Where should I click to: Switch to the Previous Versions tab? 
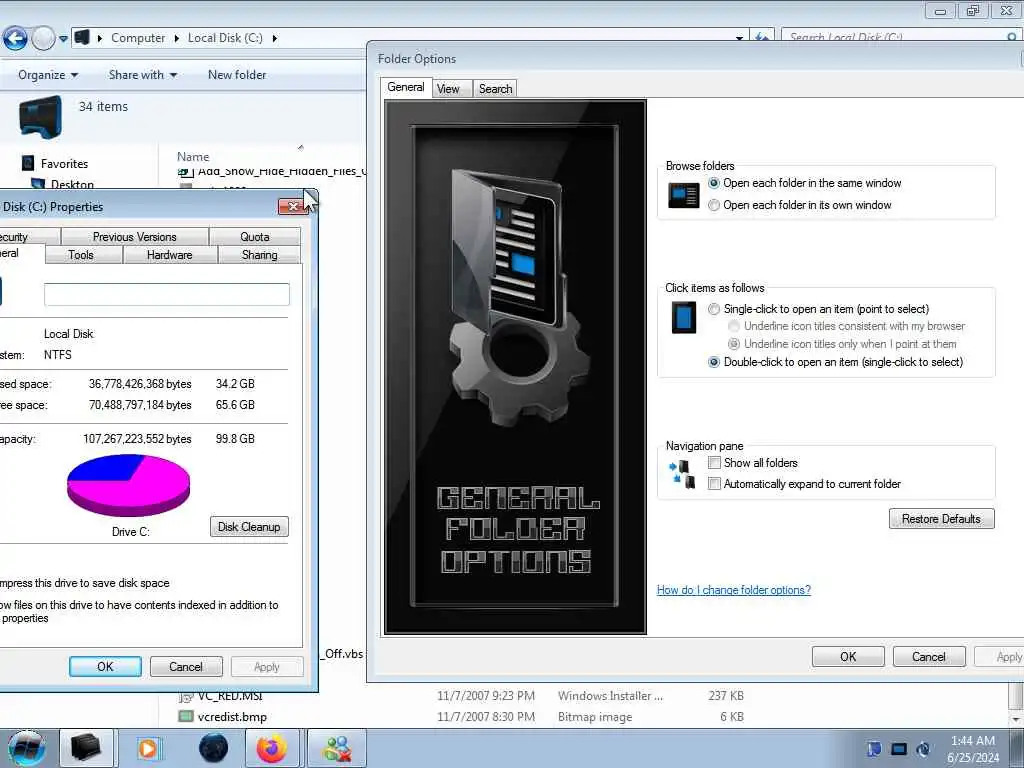click(135, 236)
